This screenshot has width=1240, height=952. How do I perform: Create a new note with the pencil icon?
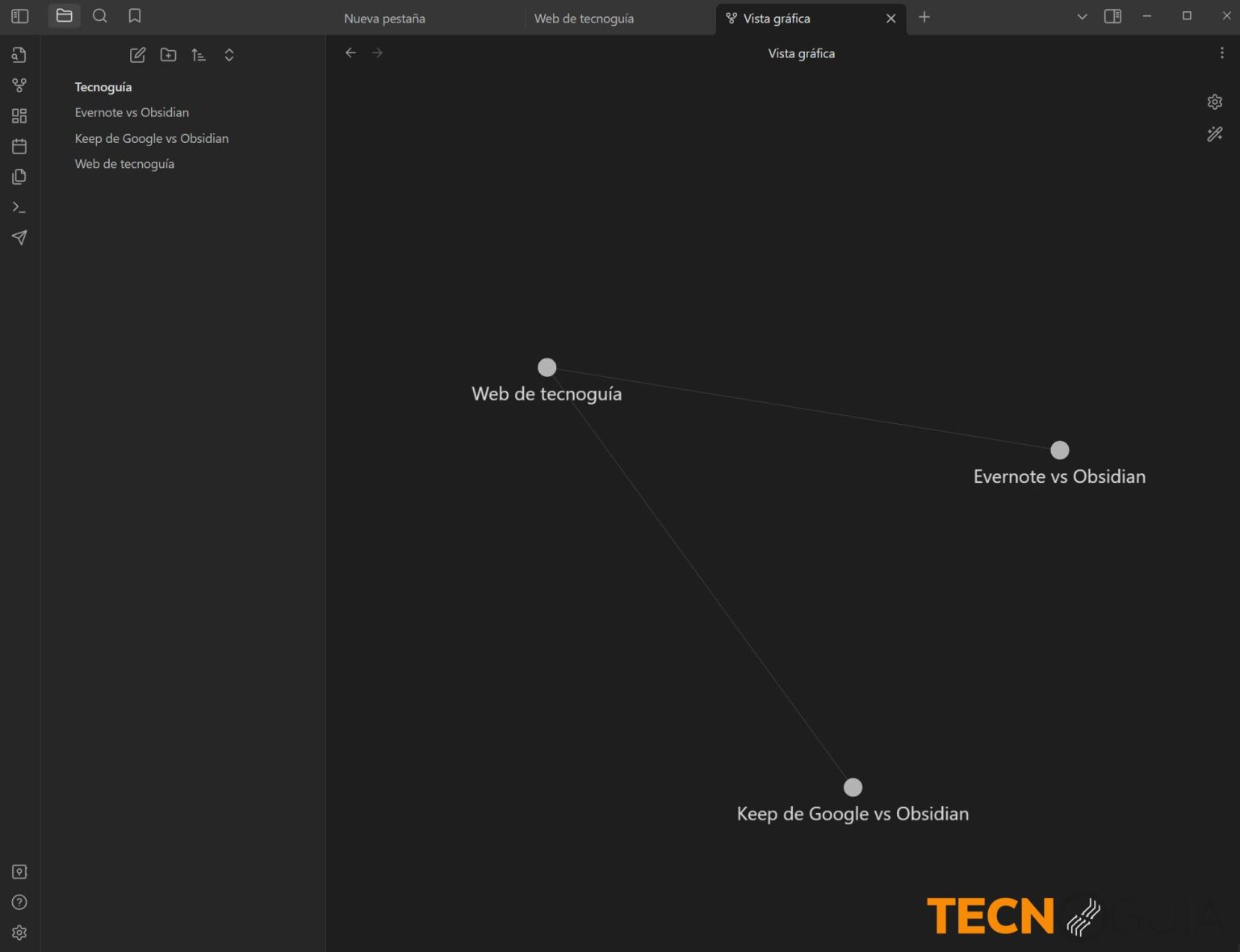(x=137, y=54)
